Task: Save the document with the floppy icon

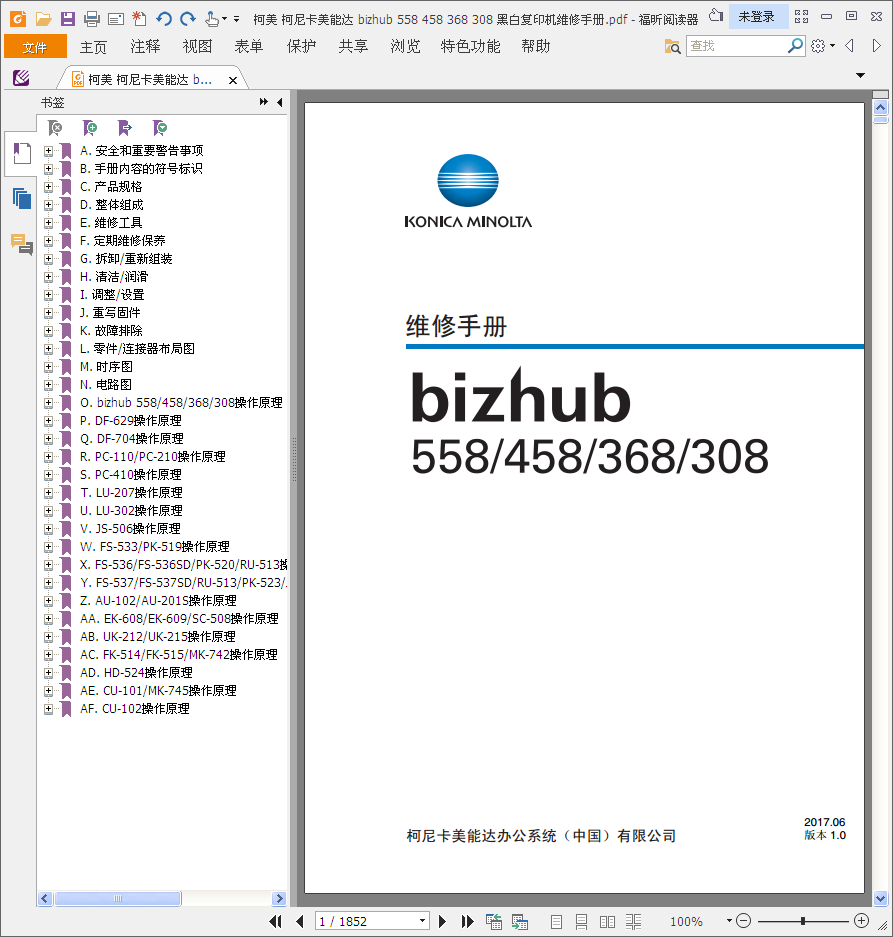Action: 68,19
